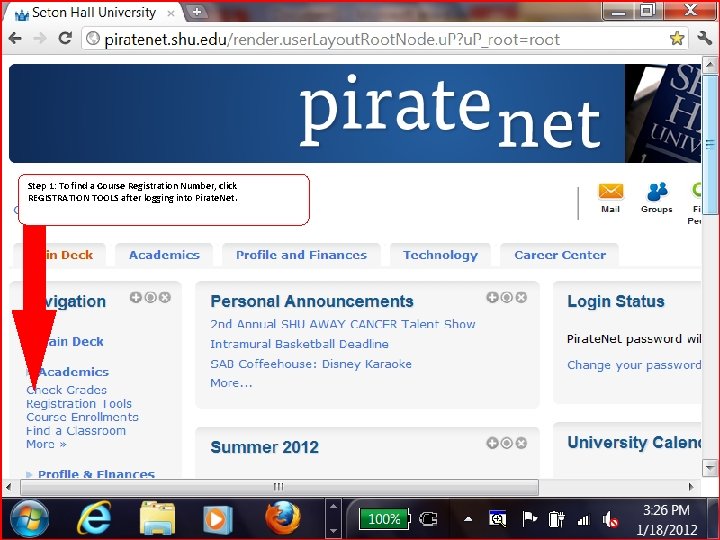Click the horizontal scrollbar thumb
720x540 pixels.
click(x=279, y=487)
